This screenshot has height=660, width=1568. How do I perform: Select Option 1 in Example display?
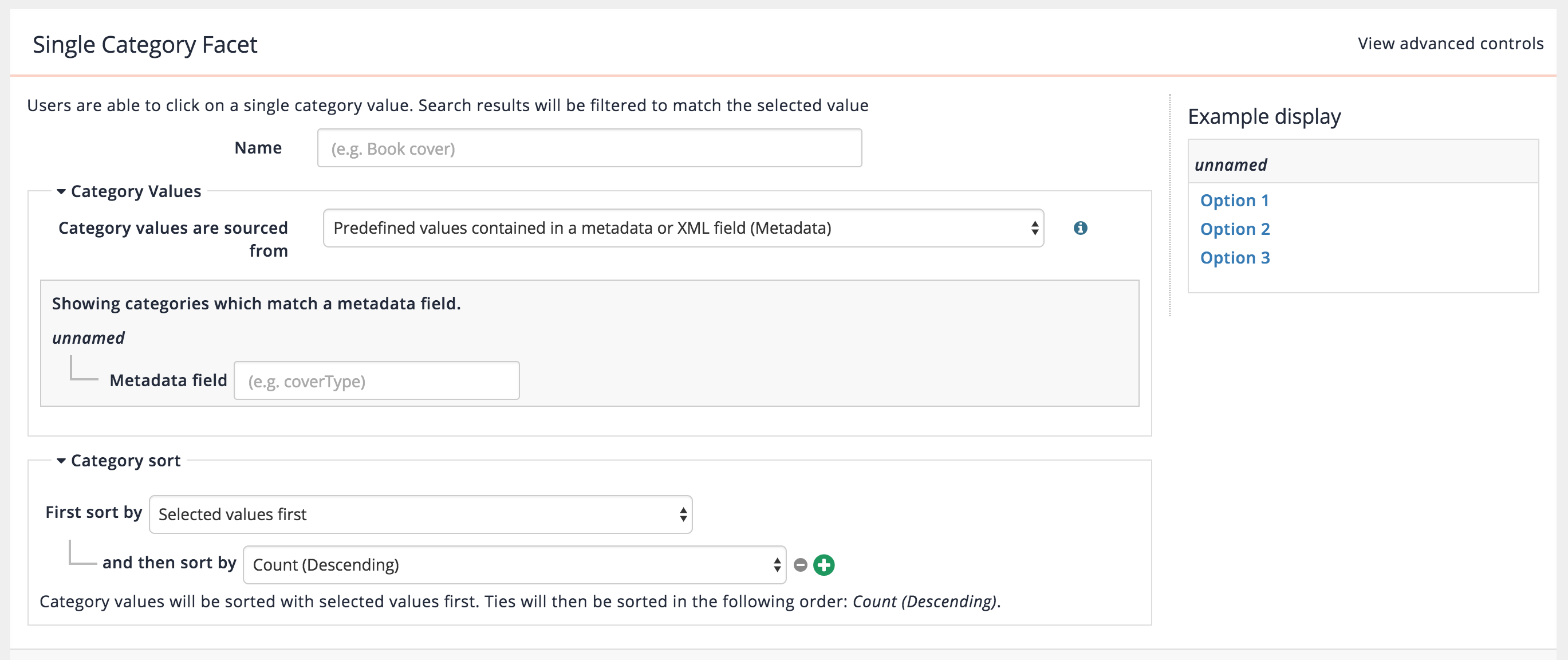[1234, 201]
